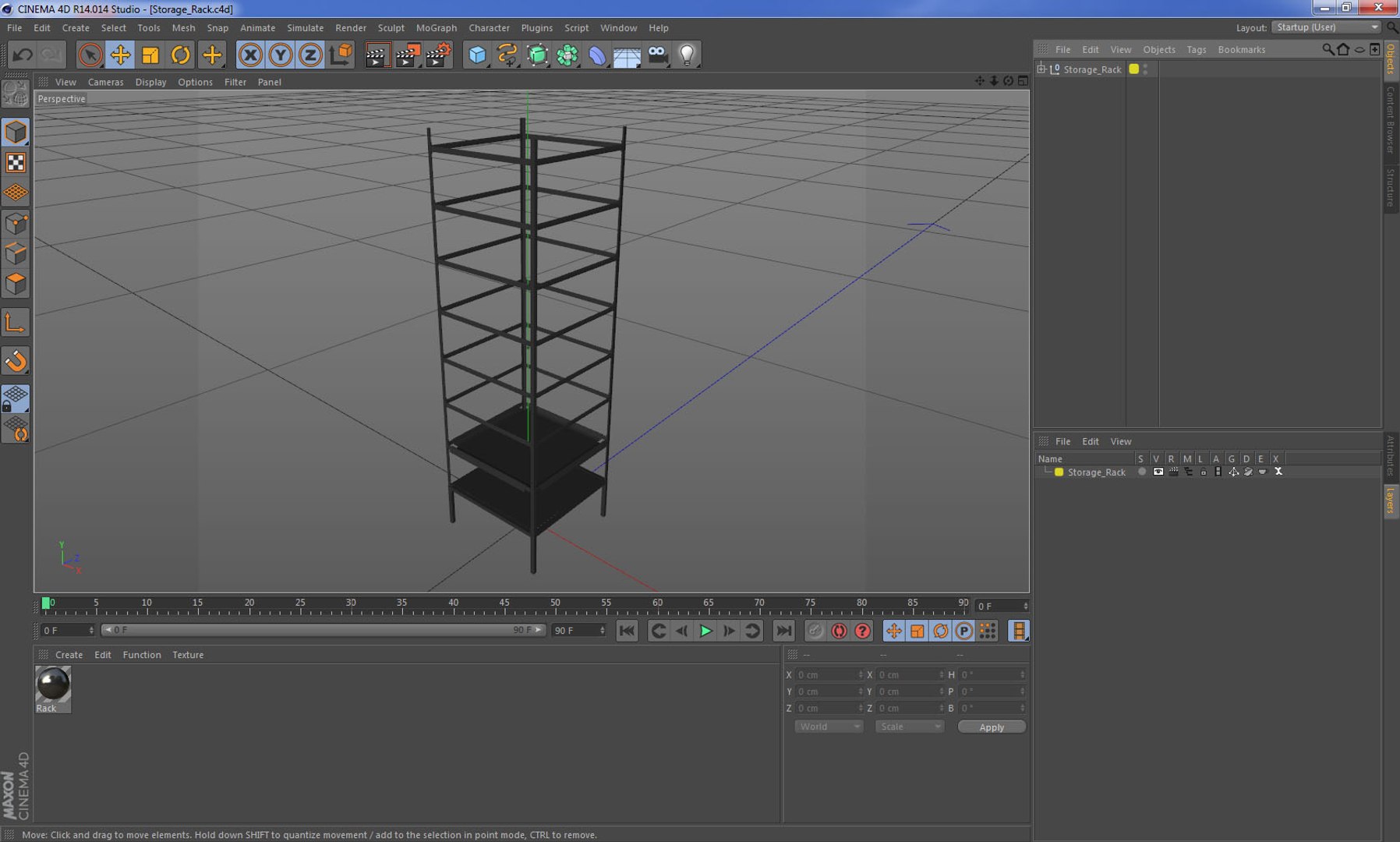Toggle Storage_Rack visibility dots
The image size is (1400, 842).
(x=1145, y=69)
